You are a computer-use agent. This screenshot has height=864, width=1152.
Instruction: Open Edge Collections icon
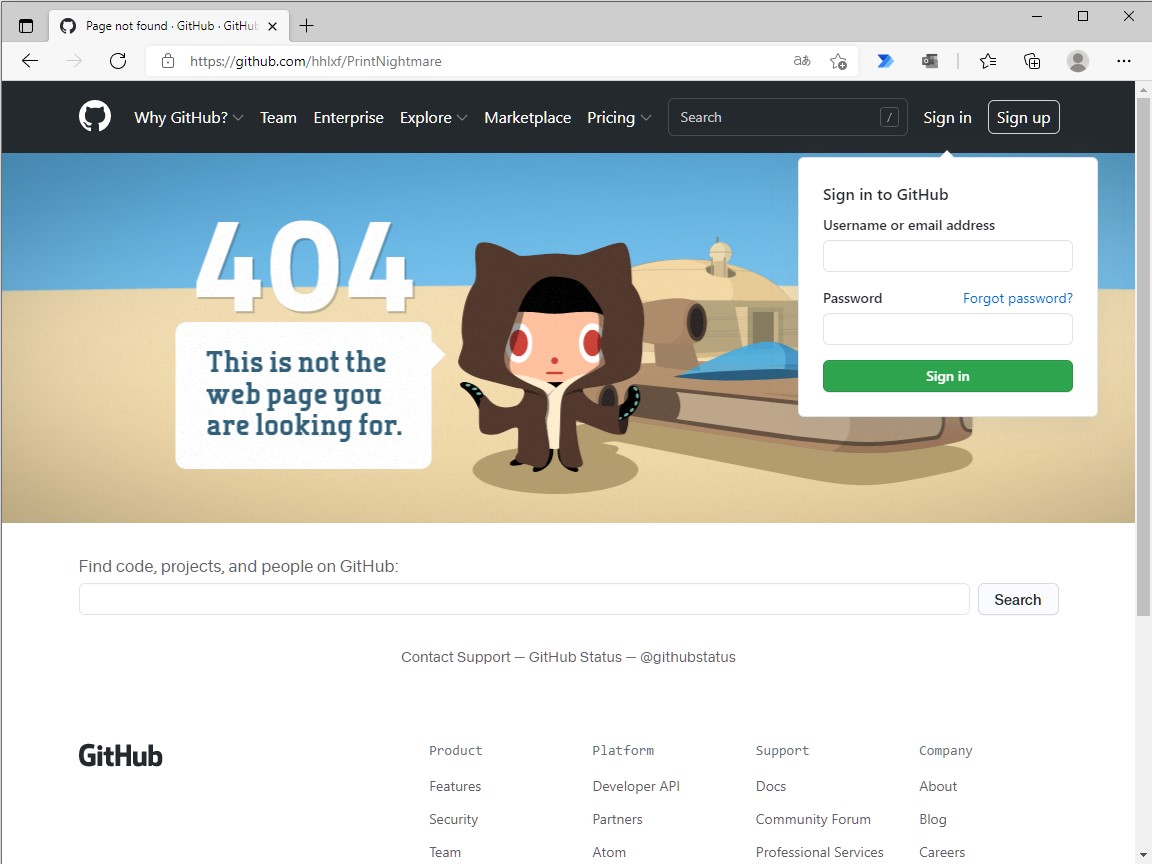(x=1031, y=61)
